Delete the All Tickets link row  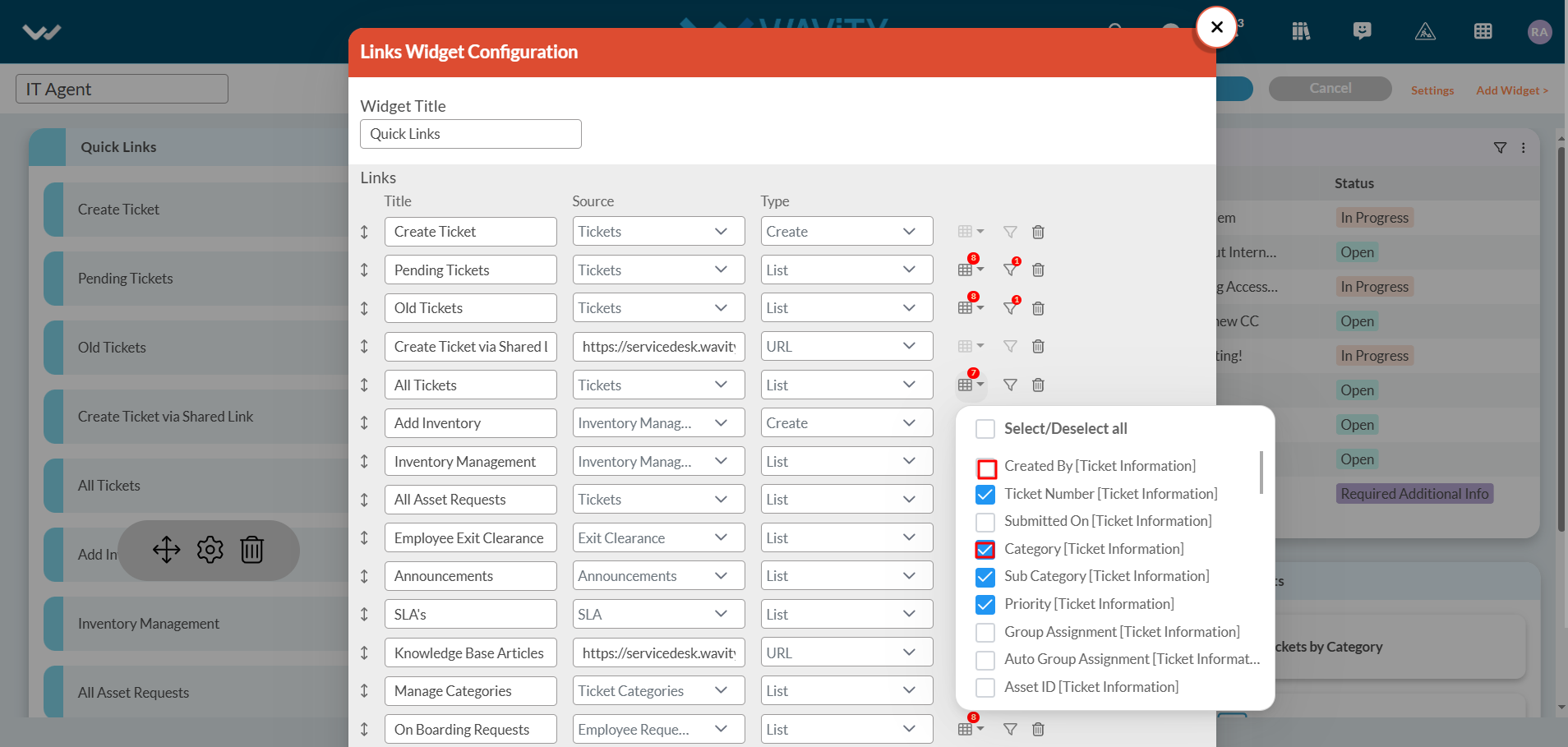tap(1038, 385)
